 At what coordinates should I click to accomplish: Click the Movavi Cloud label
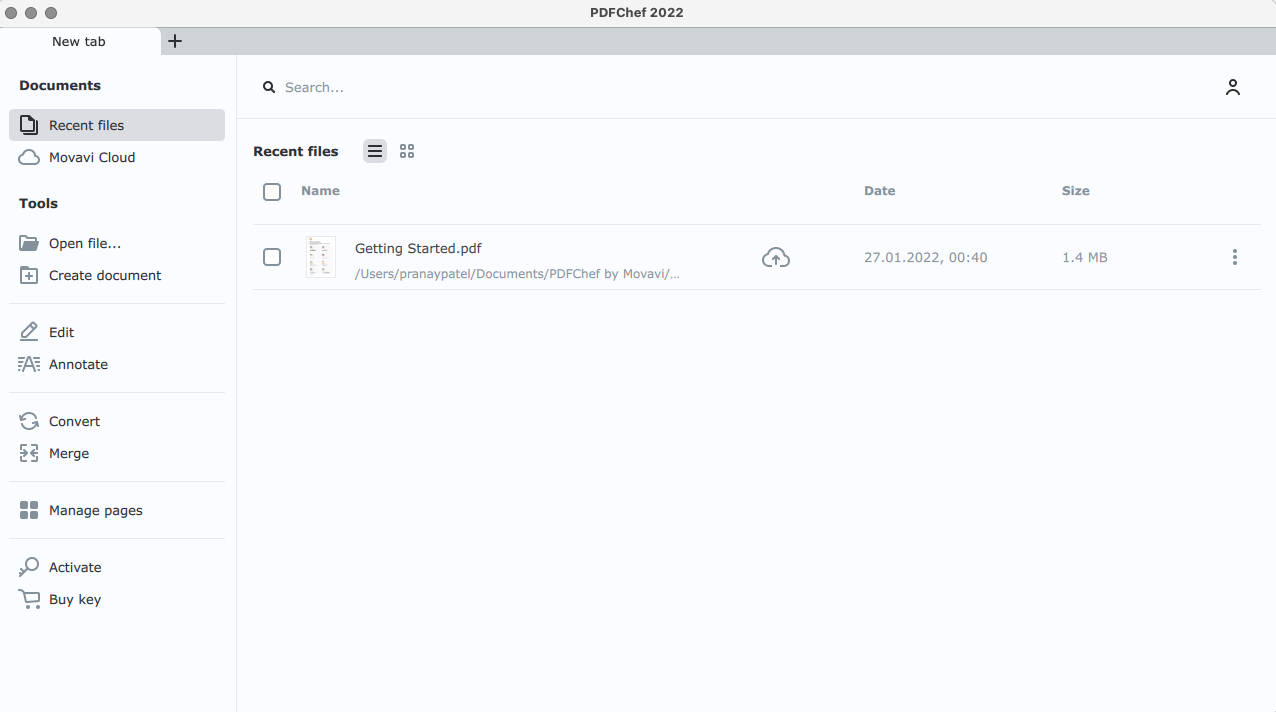coord(92,157)
